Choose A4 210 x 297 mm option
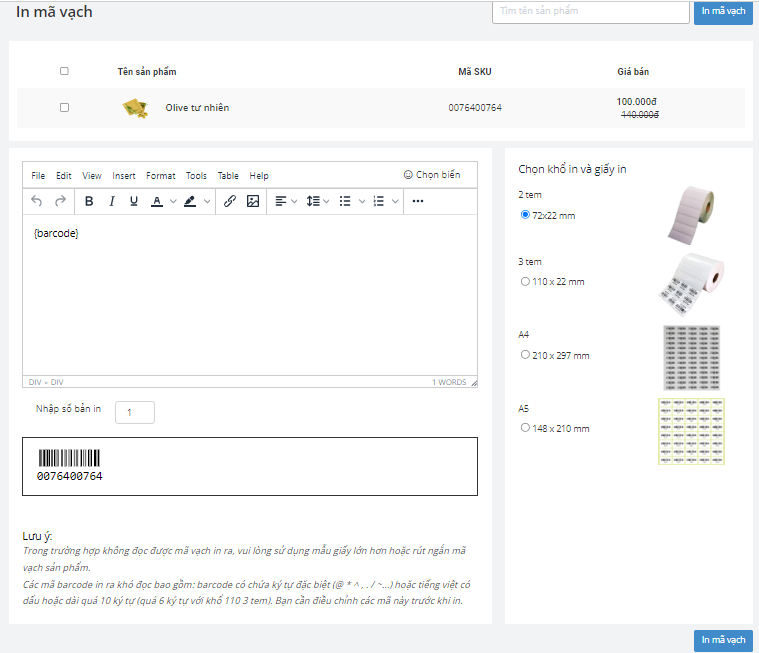Screen dimensions: 759x653 525,355
